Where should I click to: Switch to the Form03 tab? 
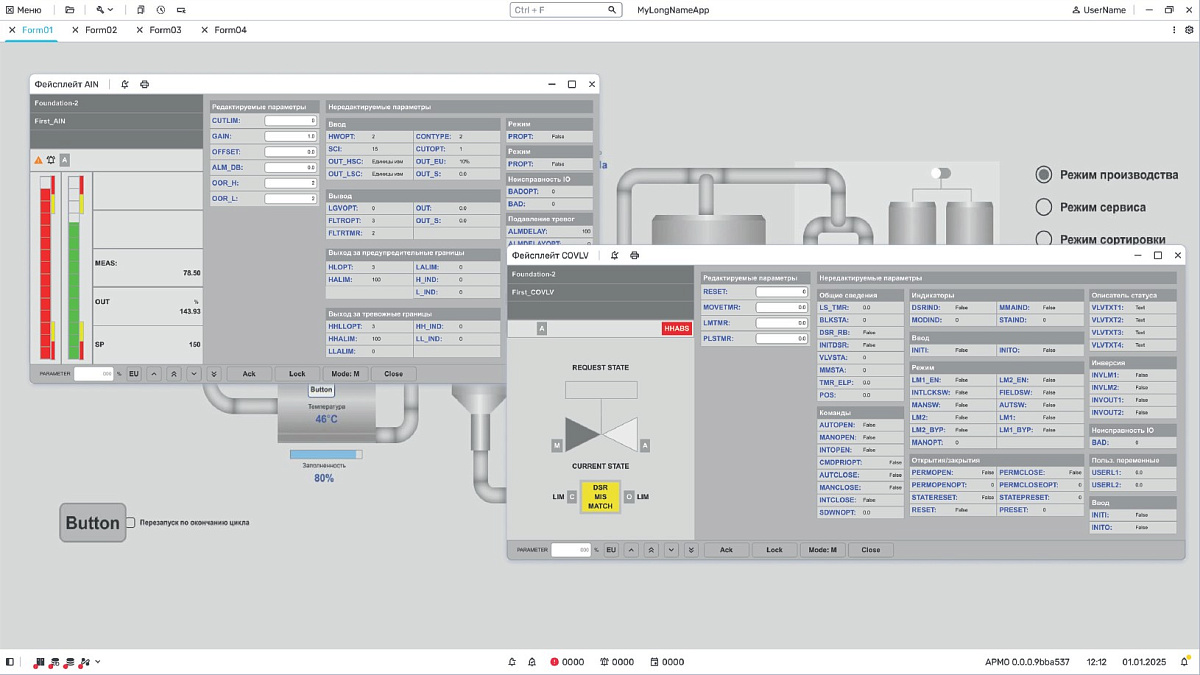pyautogui.click(x=165, y=30)
